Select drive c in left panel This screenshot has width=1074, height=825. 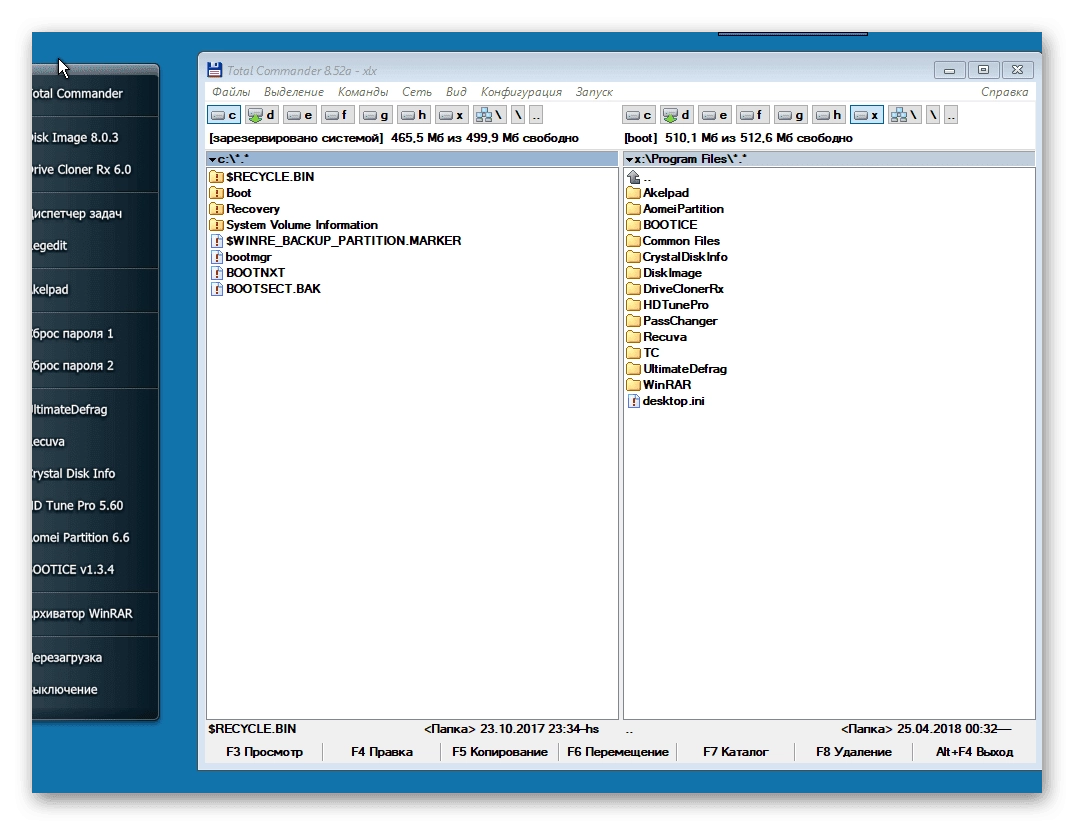pyautogui.click(x=224, y=115)
